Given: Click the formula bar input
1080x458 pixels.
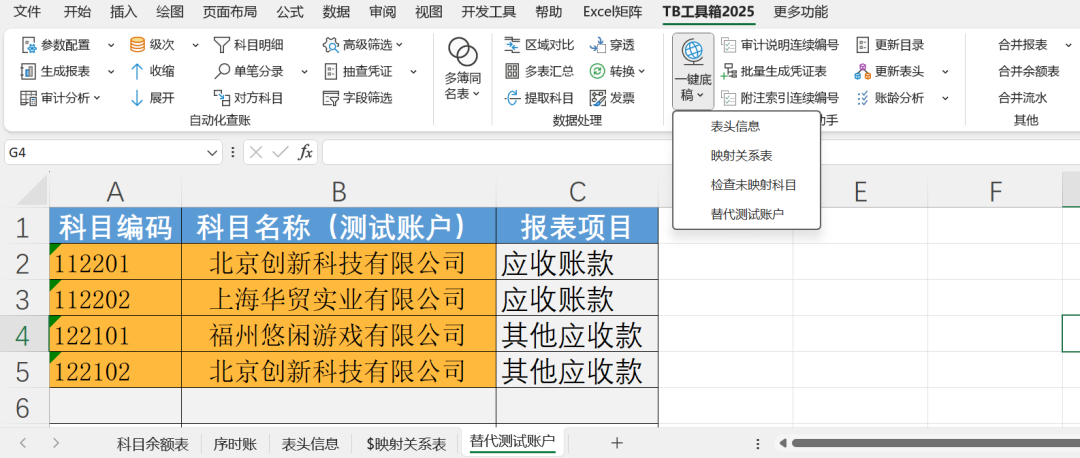Looking at the screenshot, I should (x=700, y=152).
